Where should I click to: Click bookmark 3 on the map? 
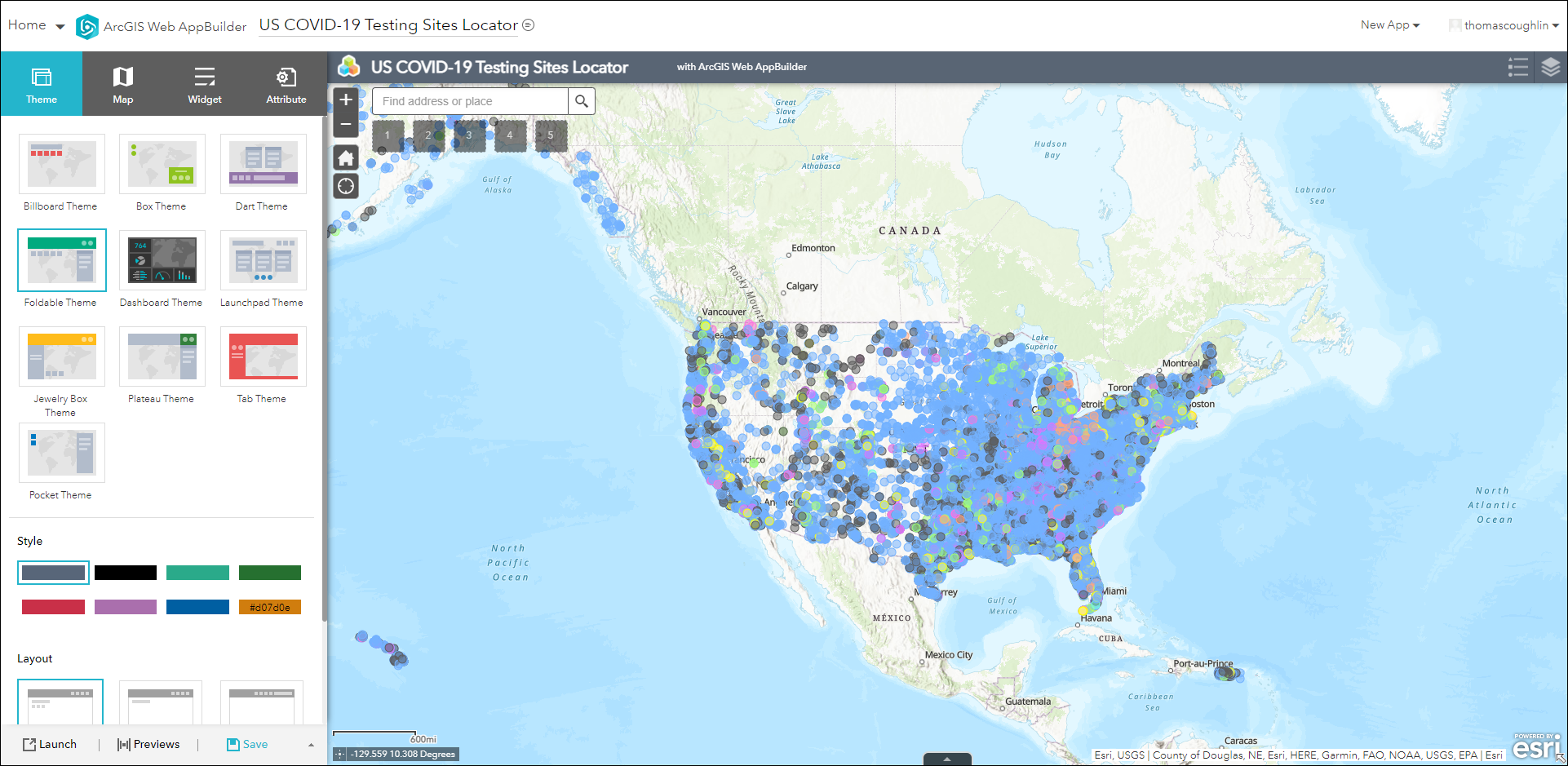click(469, 135)
